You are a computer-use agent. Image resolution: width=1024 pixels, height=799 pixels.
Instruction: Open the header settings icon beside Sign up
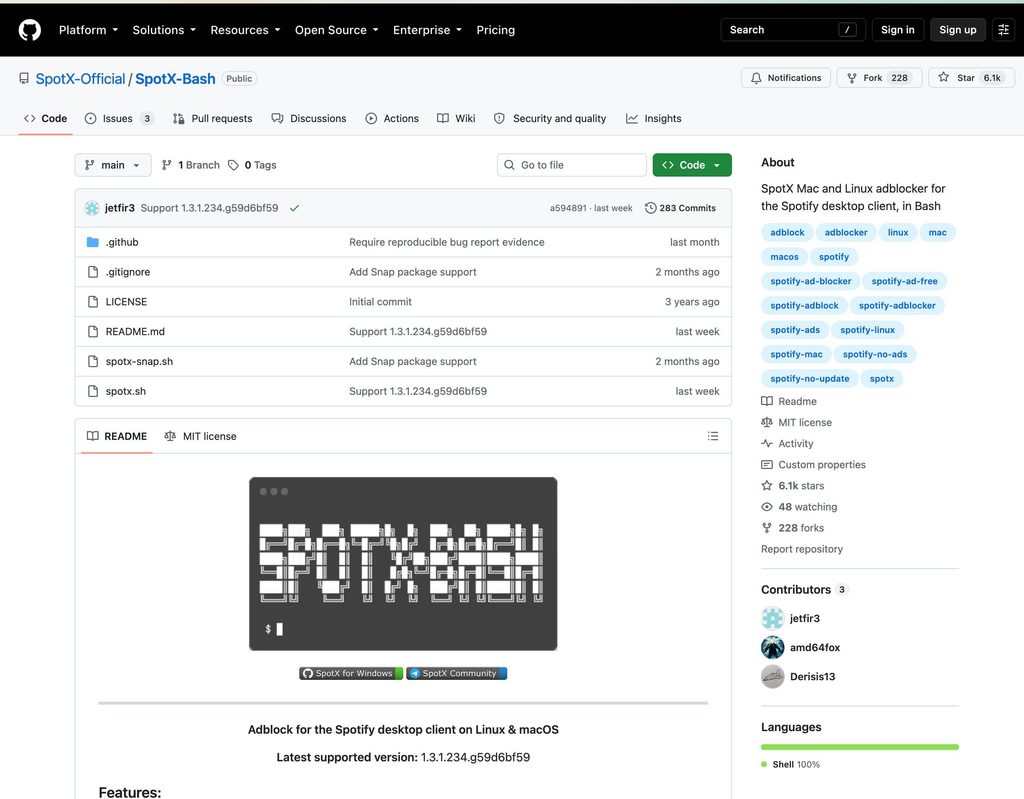click(x=1003, y=30)
